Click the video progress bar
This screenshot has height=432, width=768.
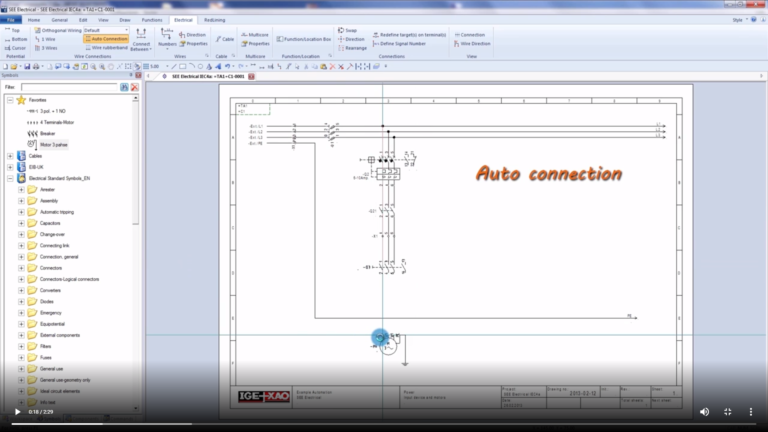pyautogui.click(x=384, y=424)
